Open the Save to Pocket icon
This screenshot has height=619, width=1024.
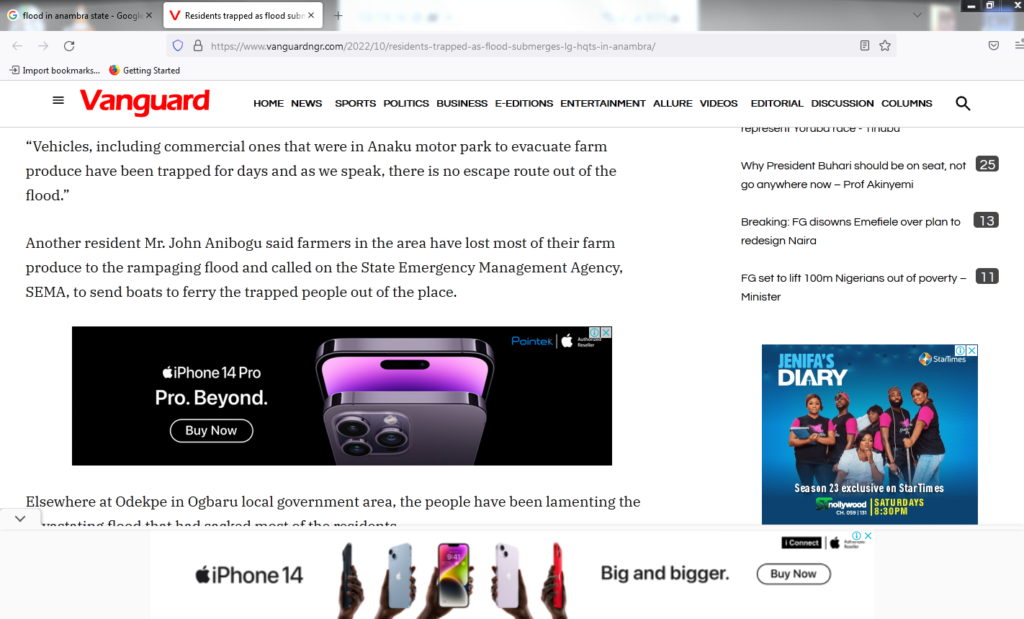point(993,46)
